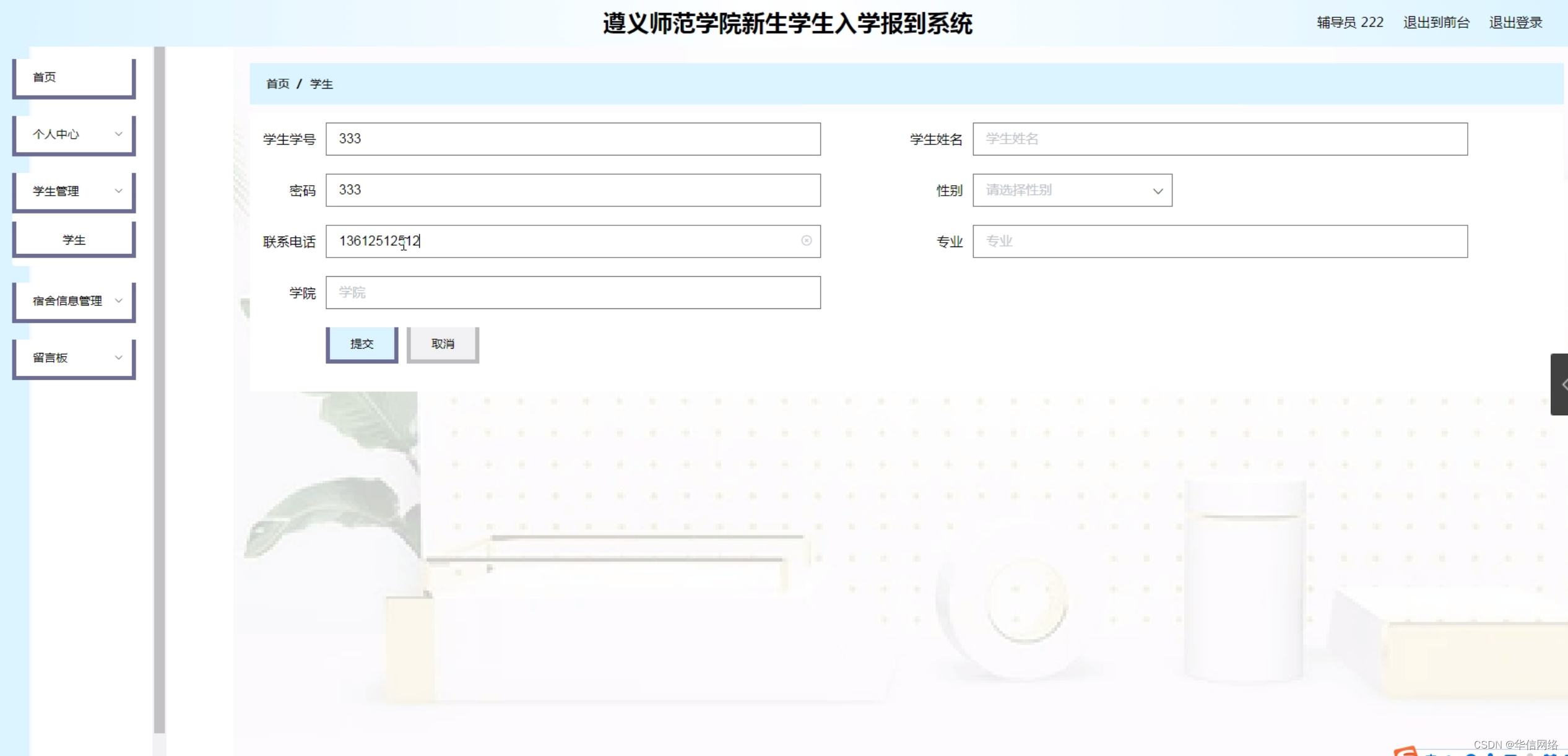Clear the 联系电话 input using the clear icon
1568x756 pixels.
tap(806, 241)
